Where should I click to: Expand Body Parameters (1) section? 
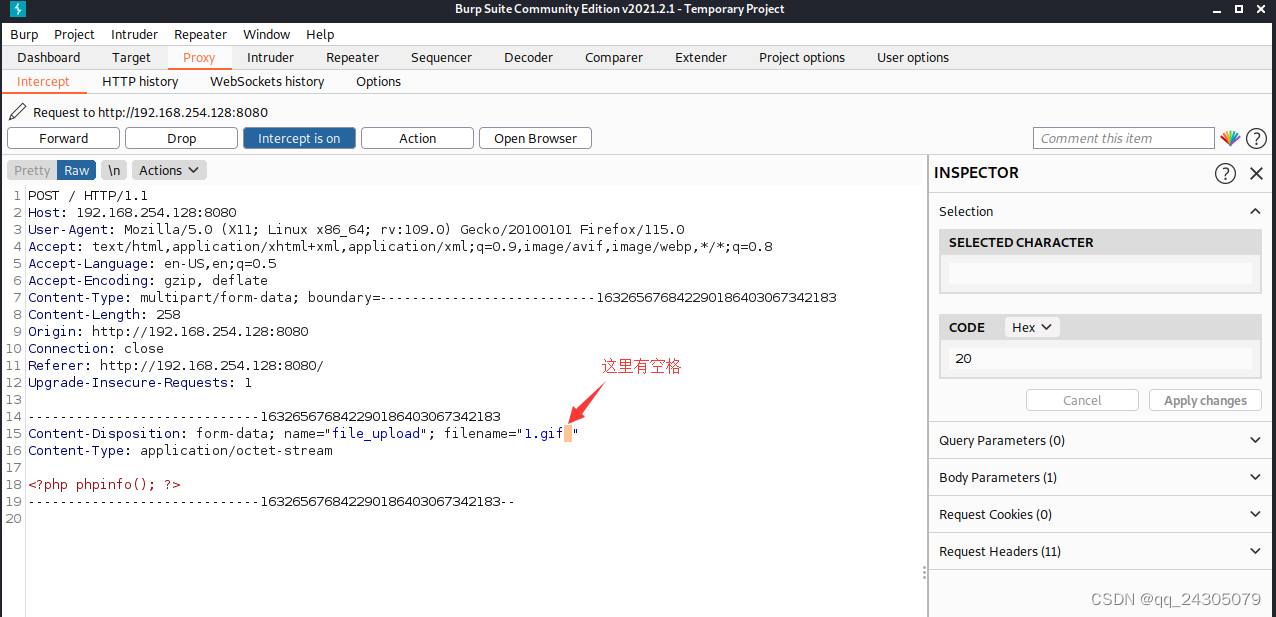[x=1101, y=477]
